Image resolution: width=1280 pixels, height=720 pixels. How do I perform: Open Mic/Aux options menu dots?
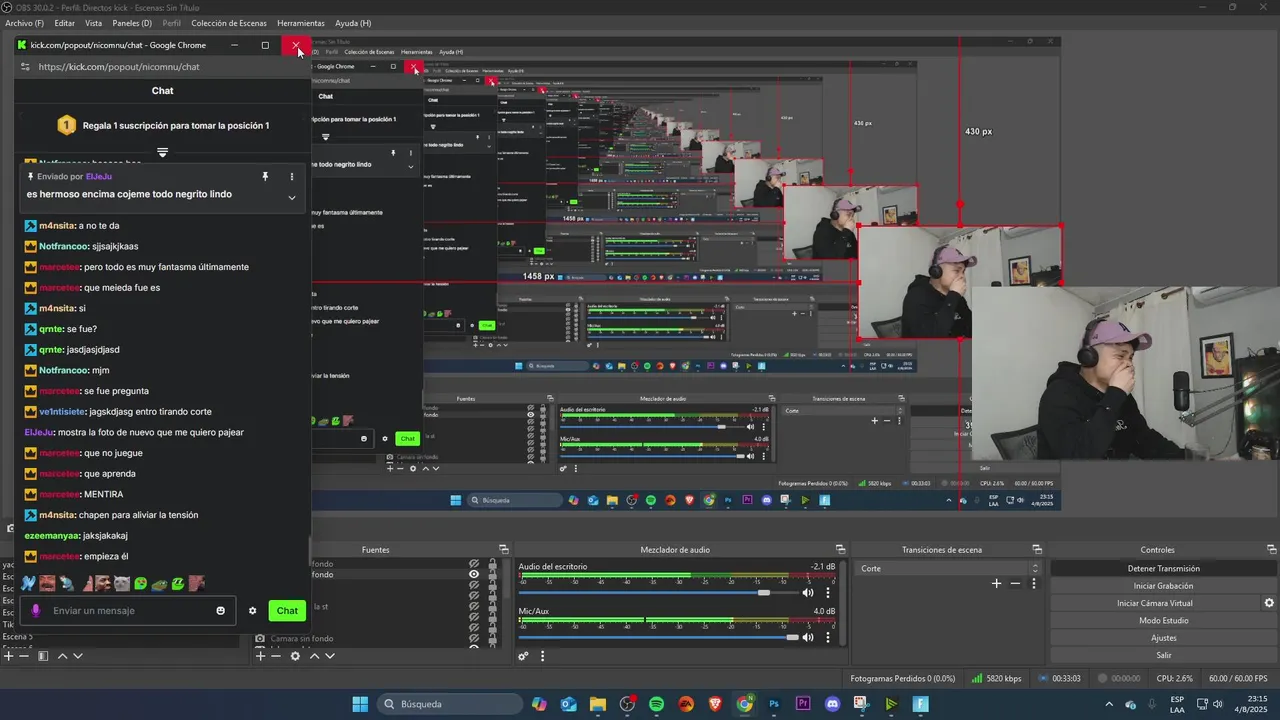(x=828, y=637)
